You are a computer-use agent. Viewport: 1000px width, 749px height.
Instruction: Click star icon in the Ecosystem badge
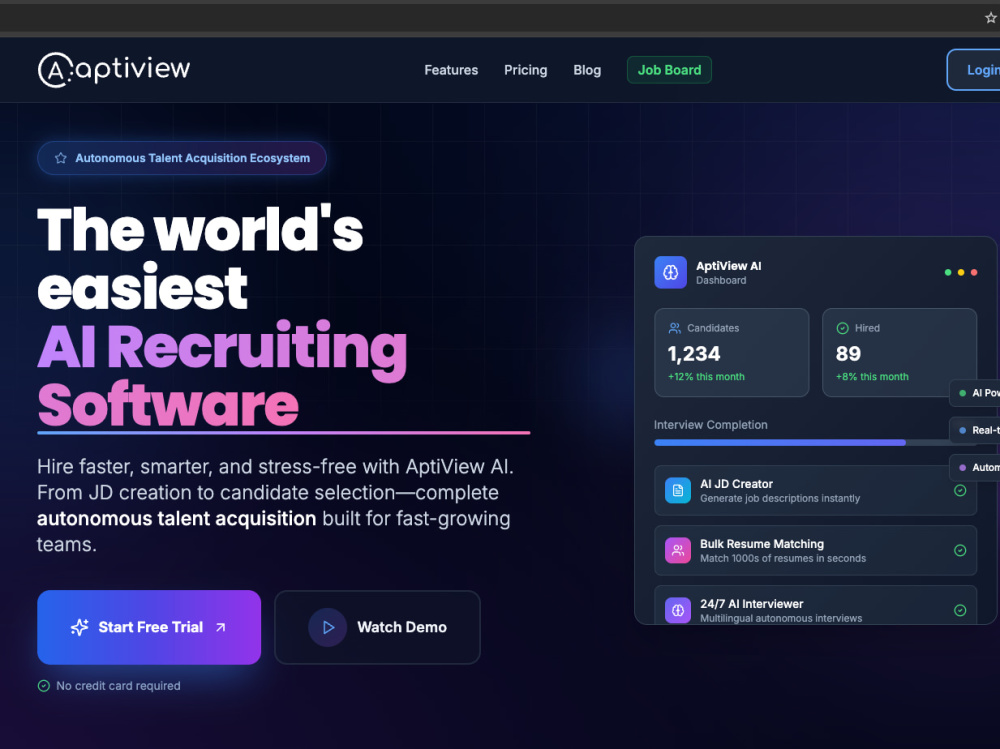(x=61, y=158)
